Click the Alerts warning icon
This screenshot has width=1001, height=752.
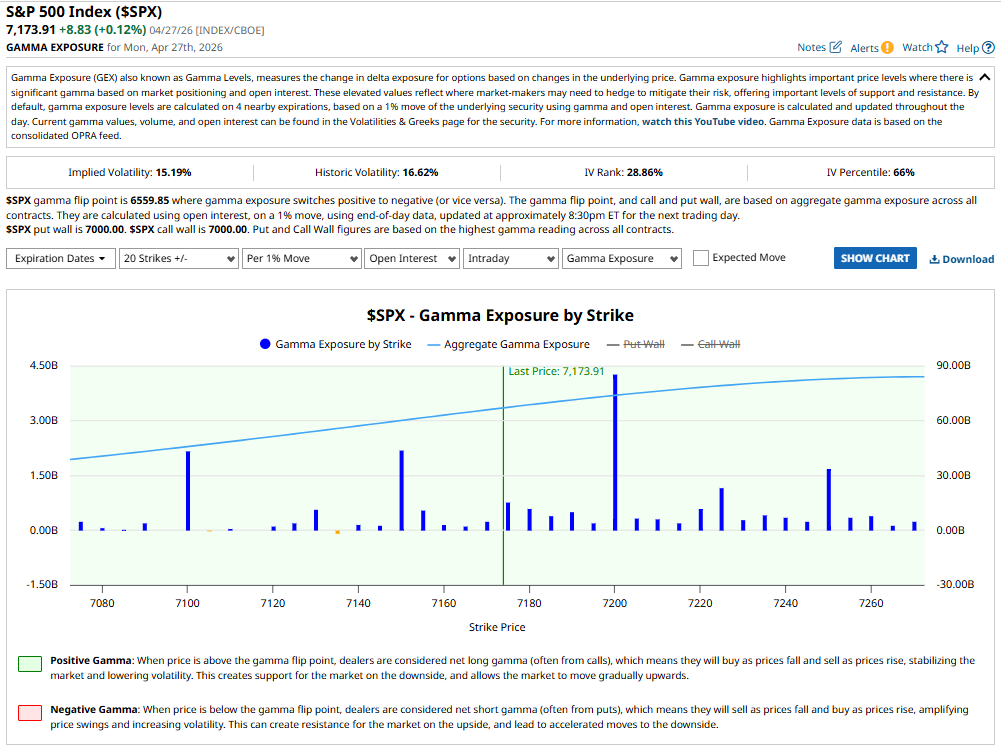coord(887,47)
